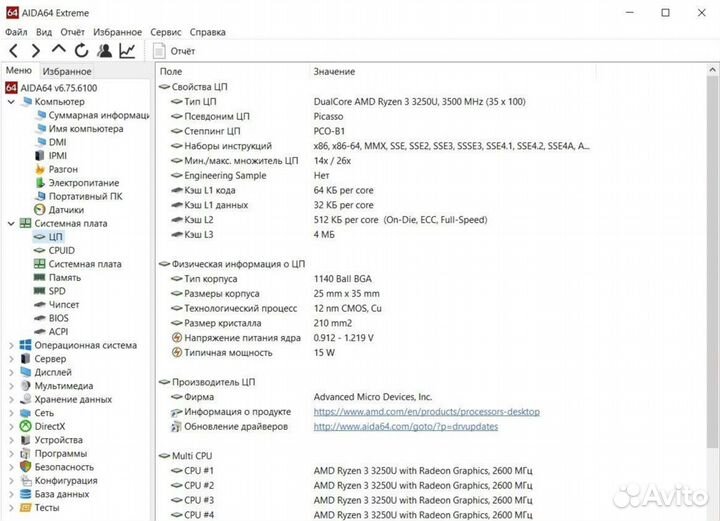Viewport: 720px width, 521px height.
Task: Click the База данных icon
Action: tap(26, 494)
